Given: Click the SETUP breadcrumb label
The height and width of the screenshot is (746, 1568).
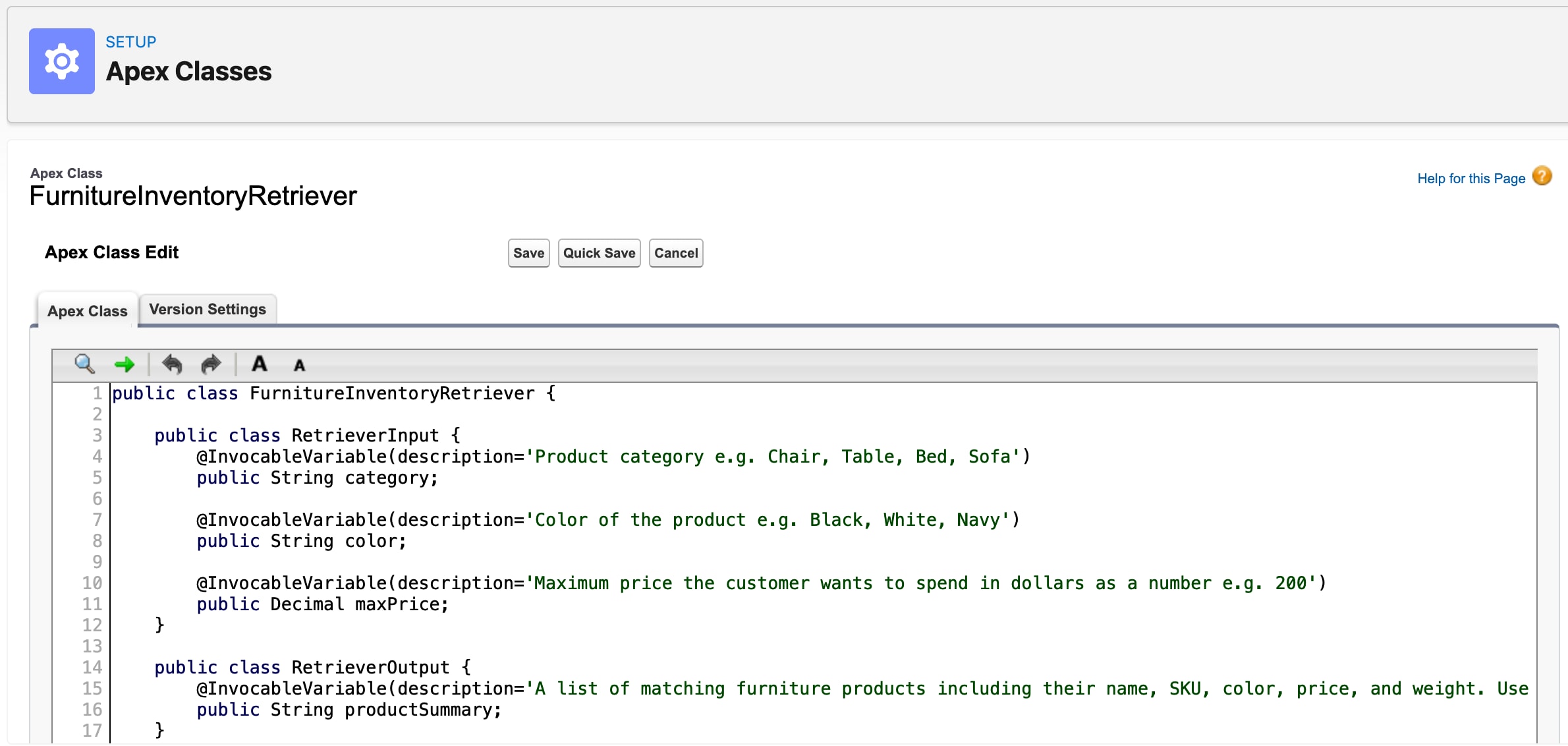Looking at the screenshot, I should 131,42.
